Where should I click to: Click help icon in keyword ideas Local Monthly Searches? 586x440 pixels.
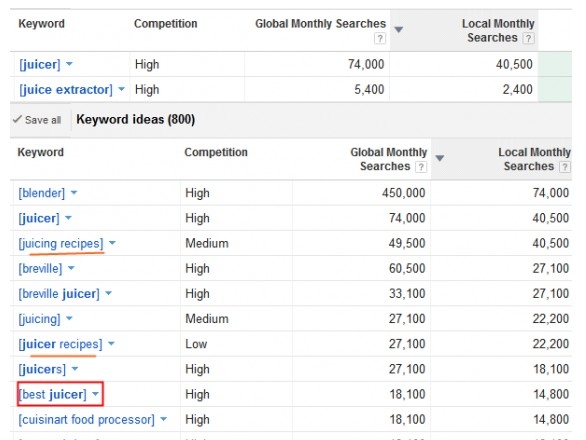[564, 167]
